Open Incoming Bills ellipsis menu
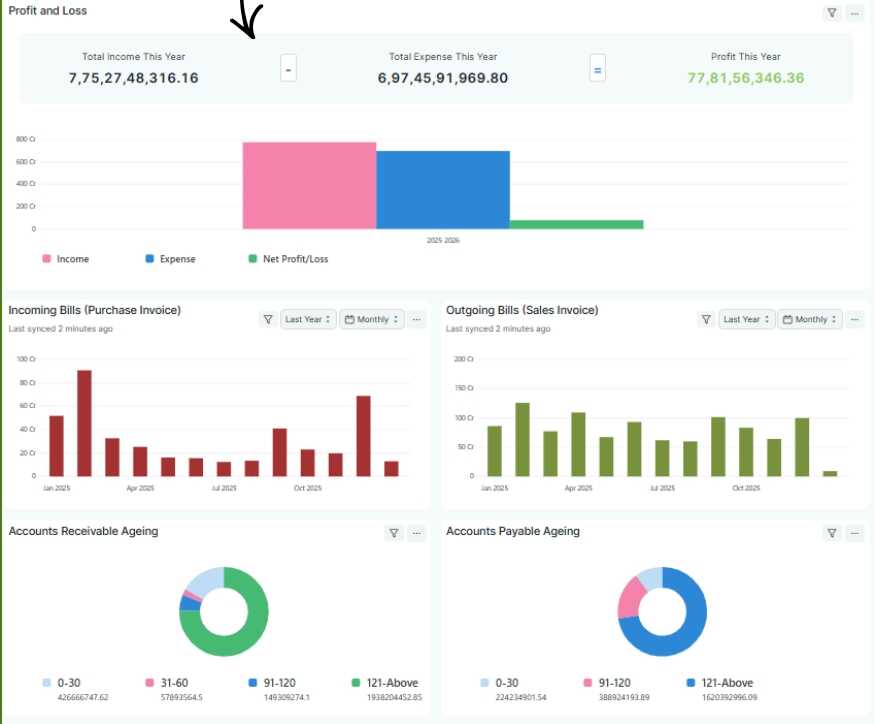Screen dimensions: 875x724 coord(416,319)
